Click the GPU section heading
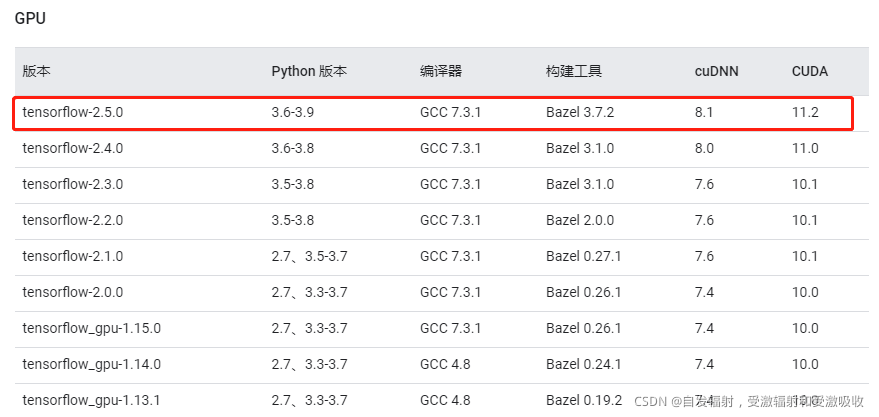This screenshot has height=417, width=879. (30, 18)
